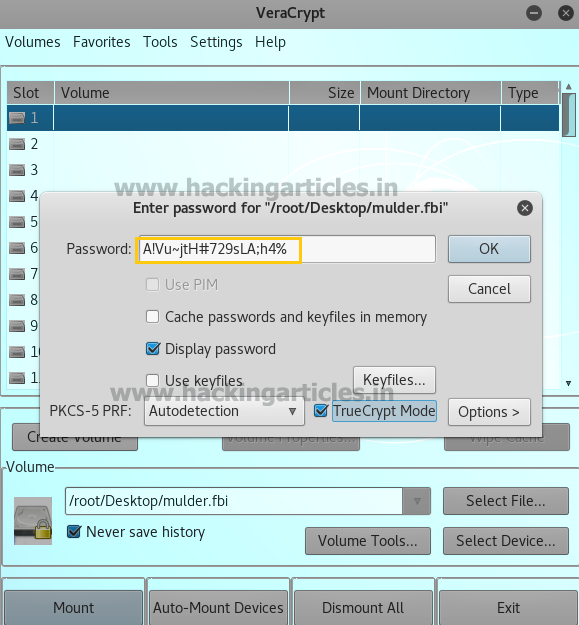This screenshot has height=625, width=579.
Task: Select the slot 7 drive icon
Action: click(17, 274)
